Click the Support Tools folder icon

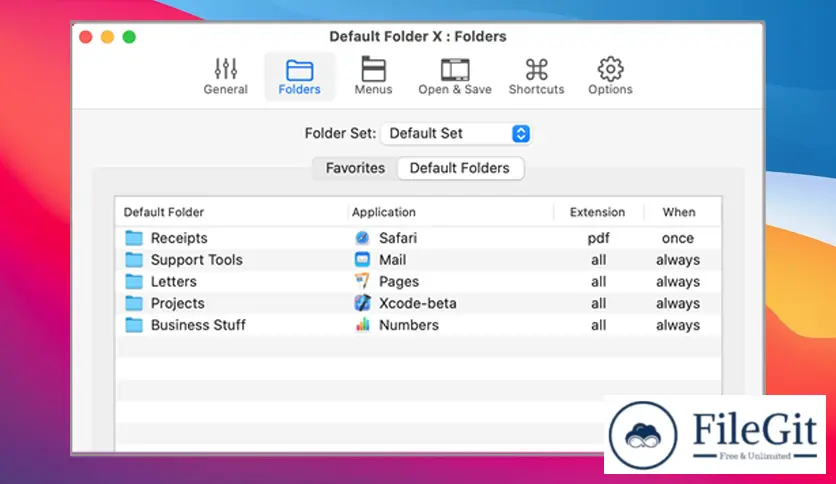point(134,260)
